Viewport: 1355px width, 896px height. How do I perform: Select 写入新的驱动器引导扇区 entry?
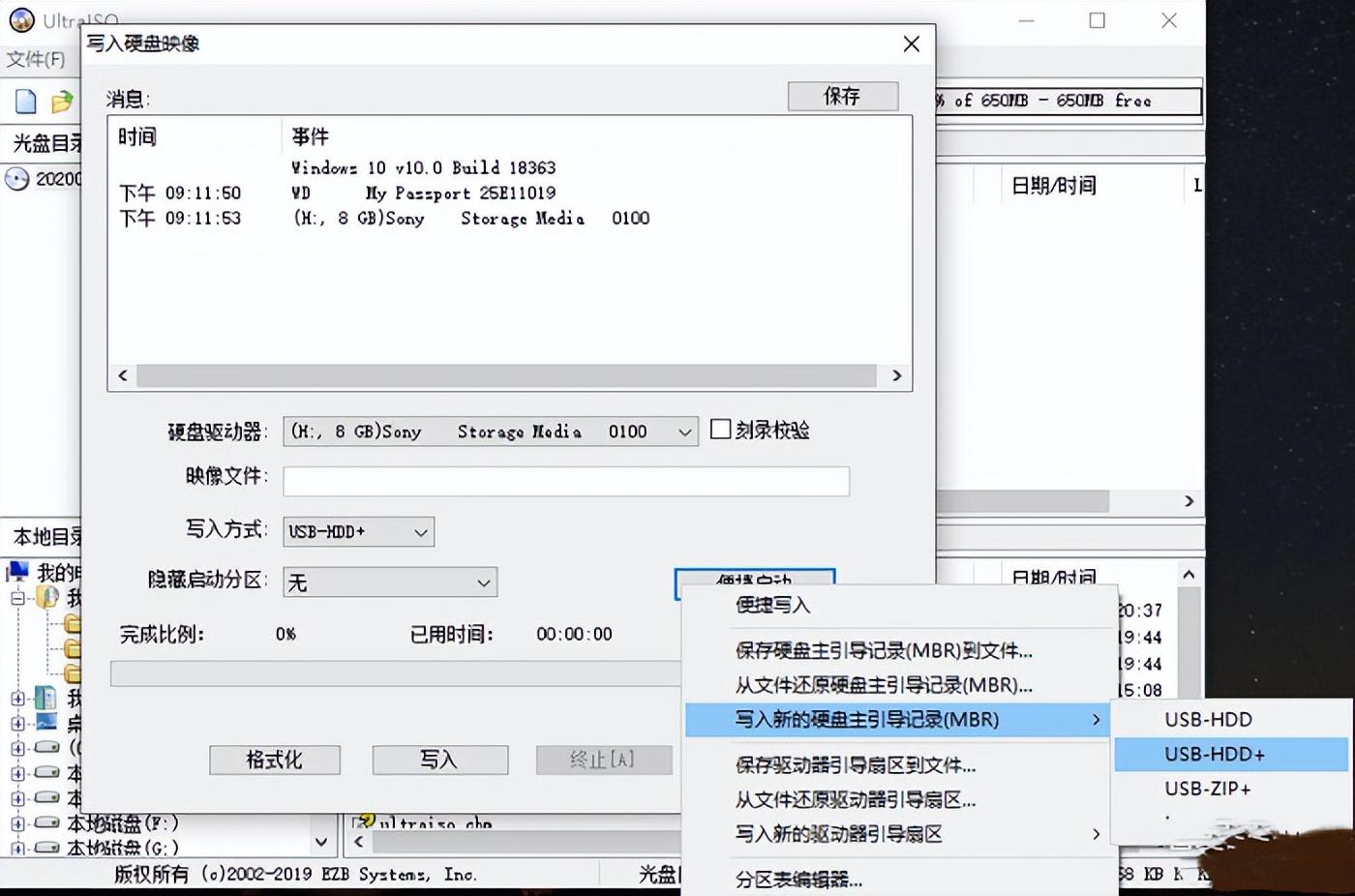click(x=838, y=833)
